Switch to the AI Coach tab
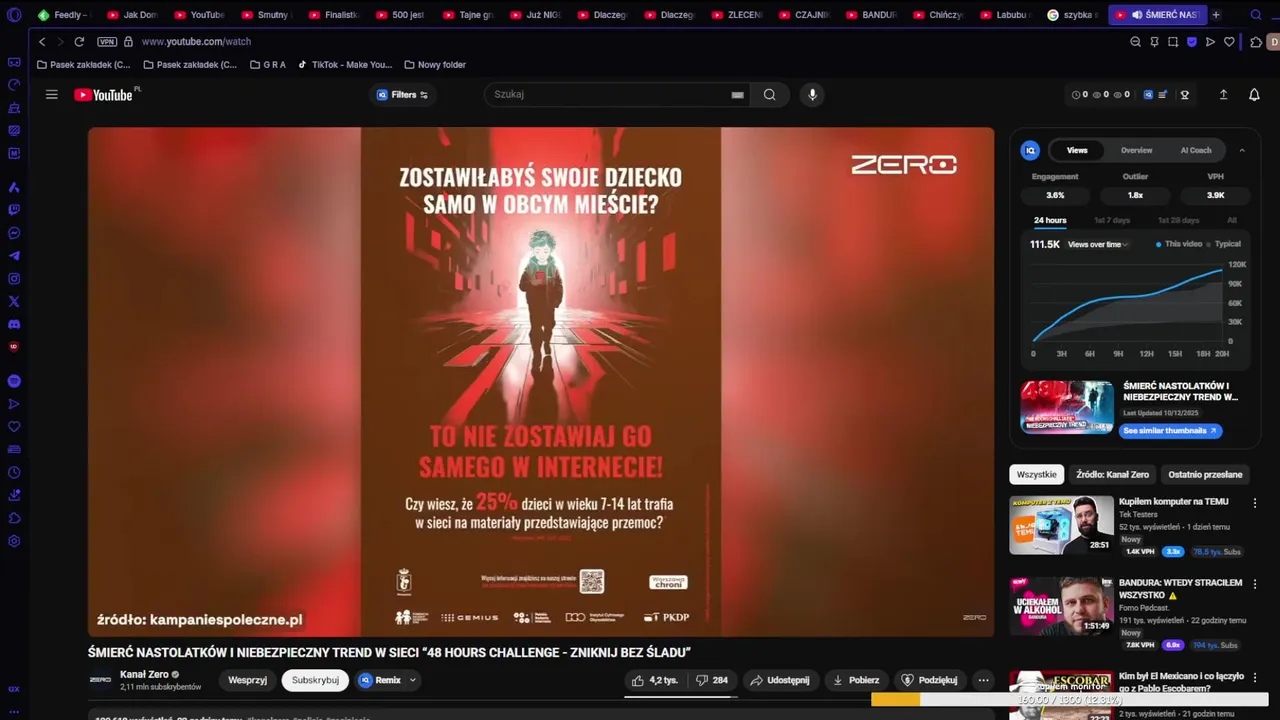This screenshot has height=720, width=1280. click(1196, 150)
